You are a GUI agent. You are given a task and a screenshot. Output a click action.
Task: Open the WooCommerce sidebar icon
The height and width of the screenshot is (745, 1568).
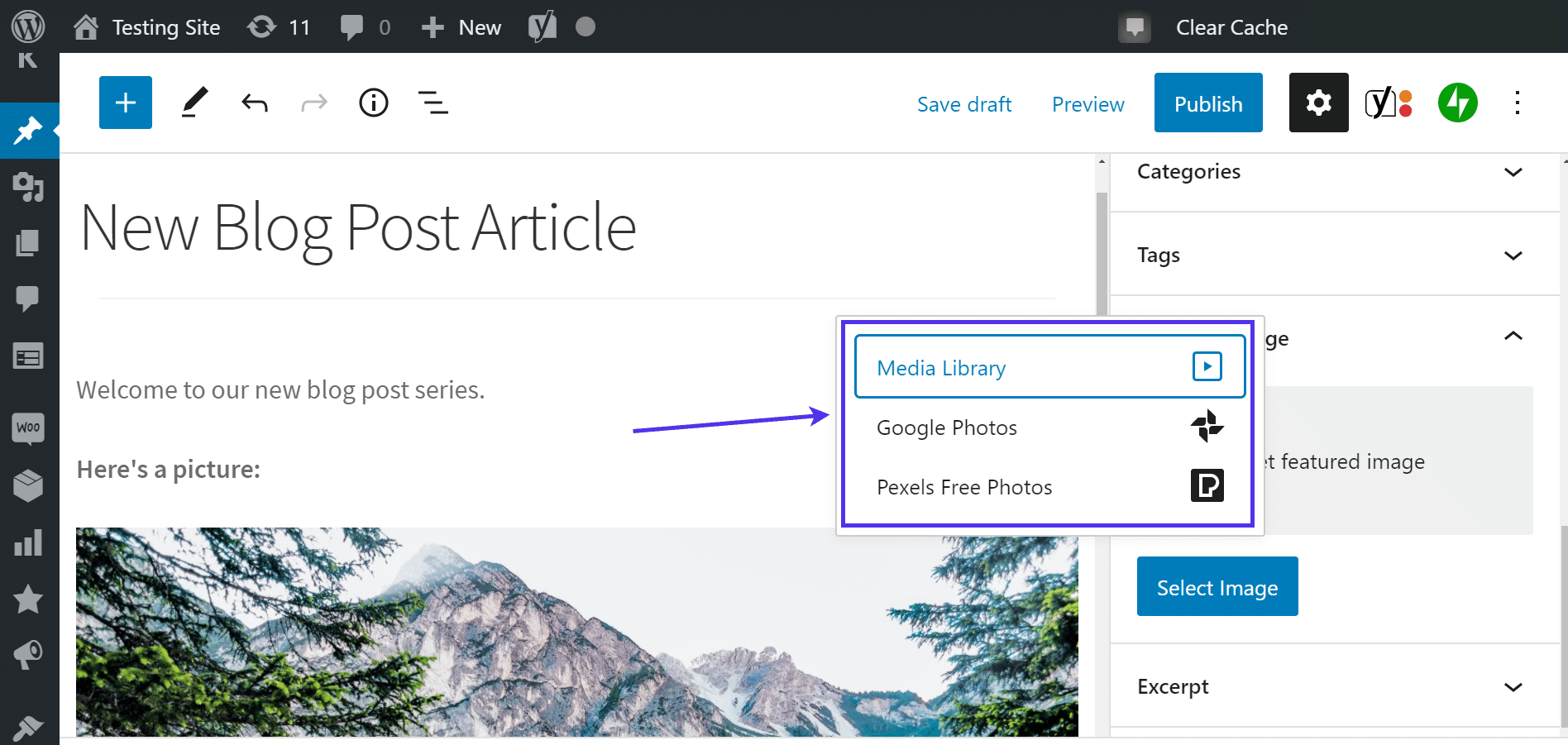point(29,427)
